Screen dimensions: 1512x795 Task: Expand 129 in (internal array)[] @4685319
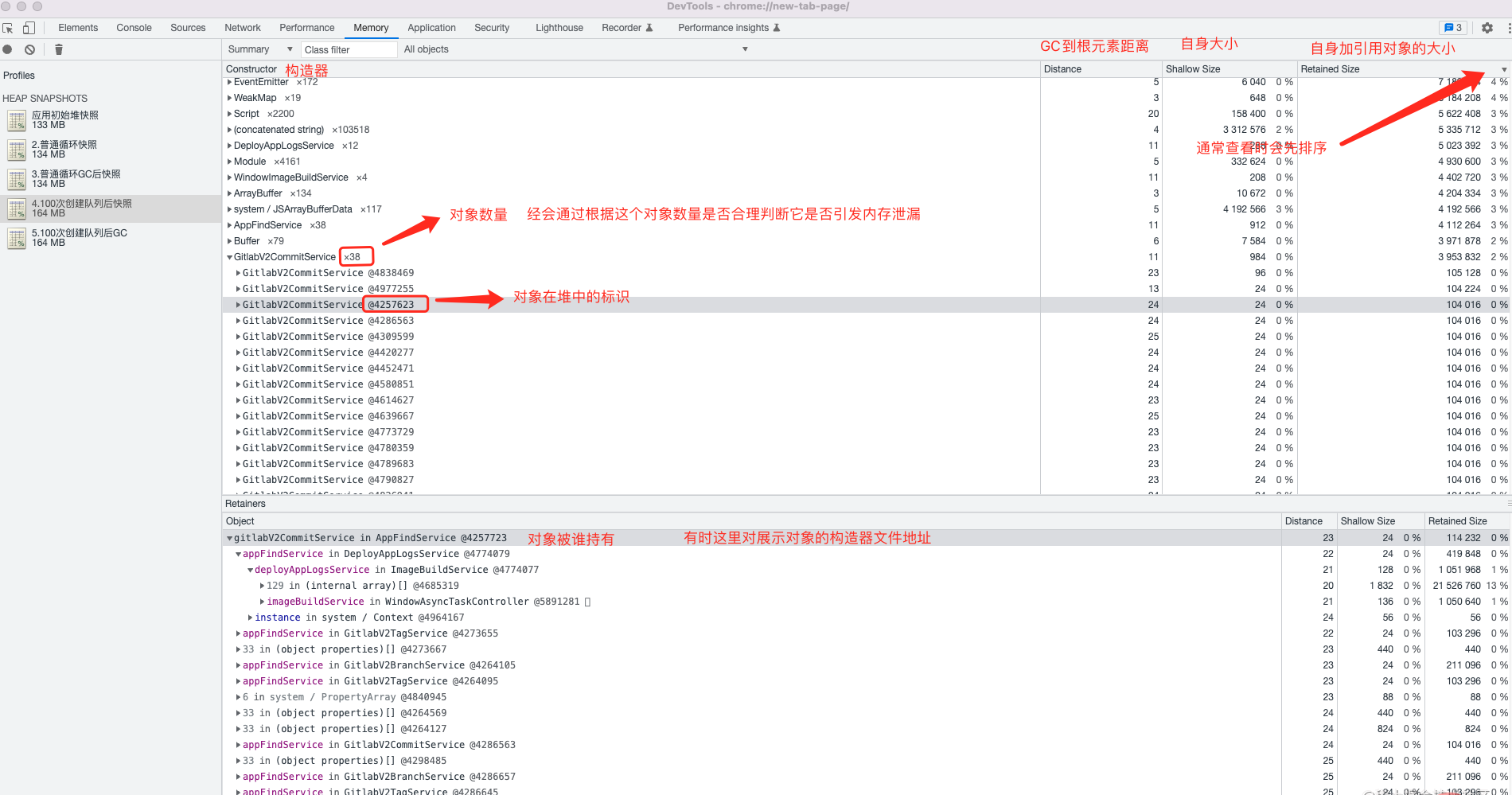262,586
